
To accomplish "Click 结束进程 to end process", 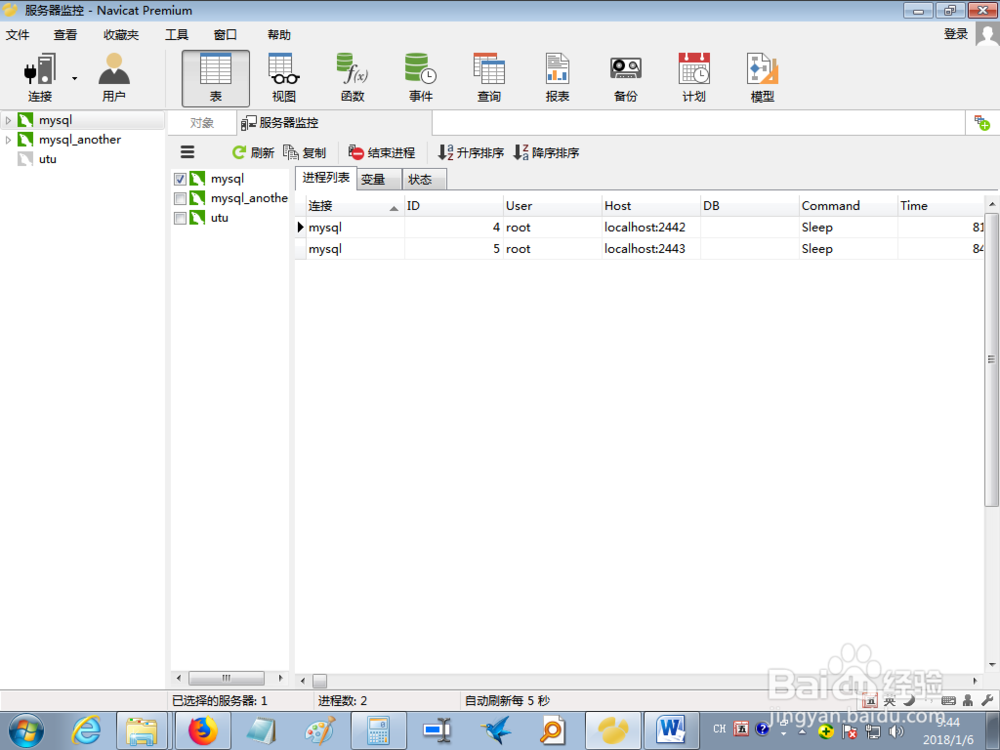I will (x=381, y=152).
